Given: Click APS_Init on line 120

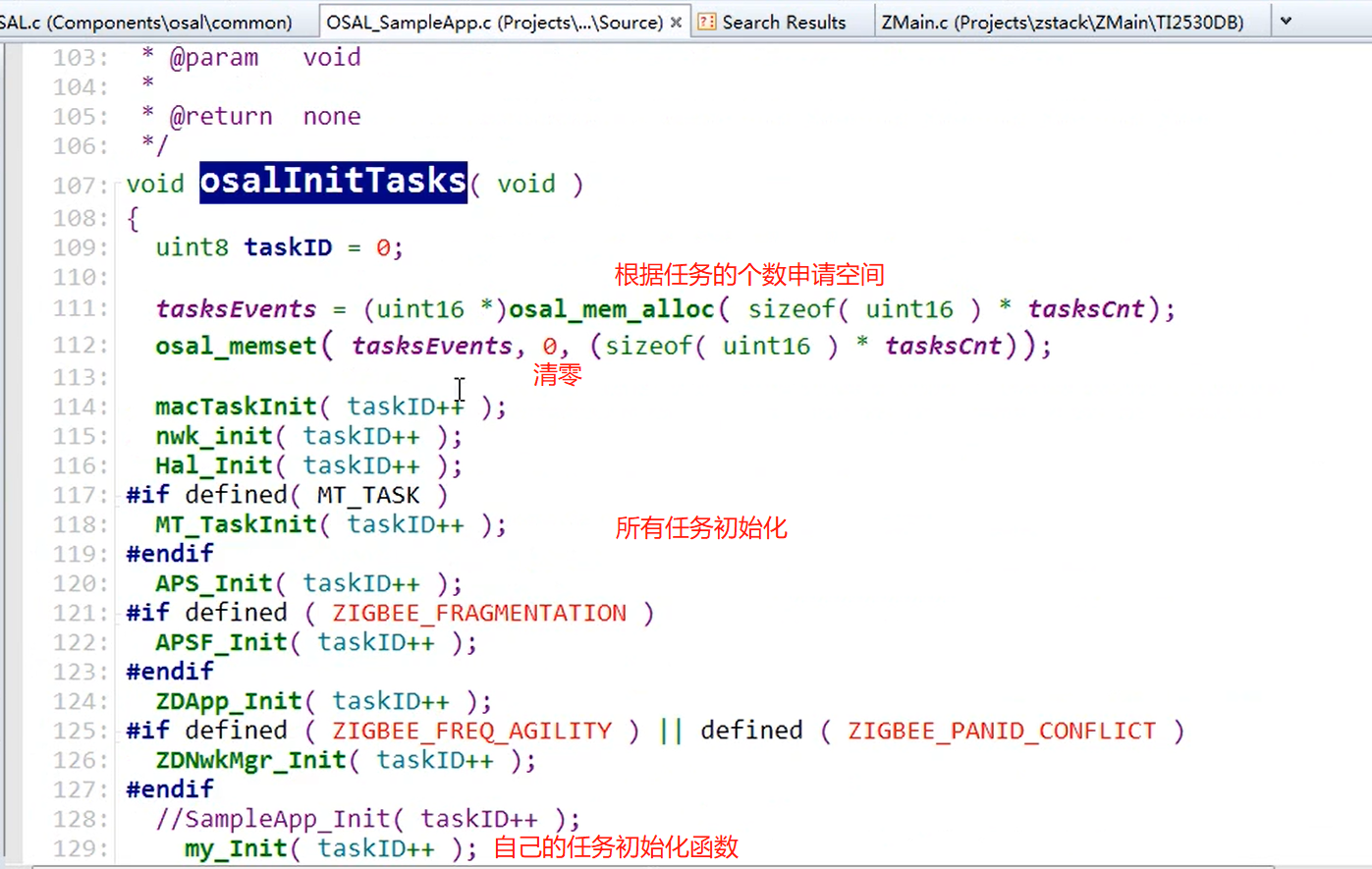Looking at the screenshot, I should [213, 583].
